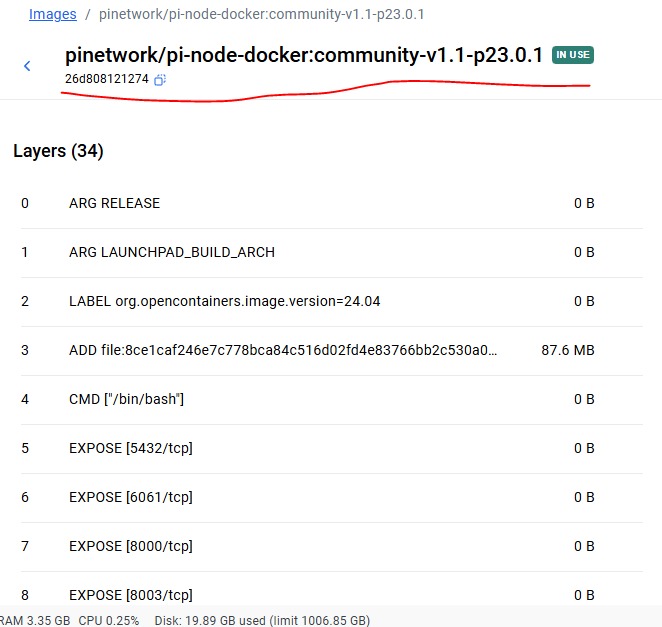662x627 pixels.
Task: Select layer 8 EXPOSE [8003/tcp]
Action: click(331, 591)
